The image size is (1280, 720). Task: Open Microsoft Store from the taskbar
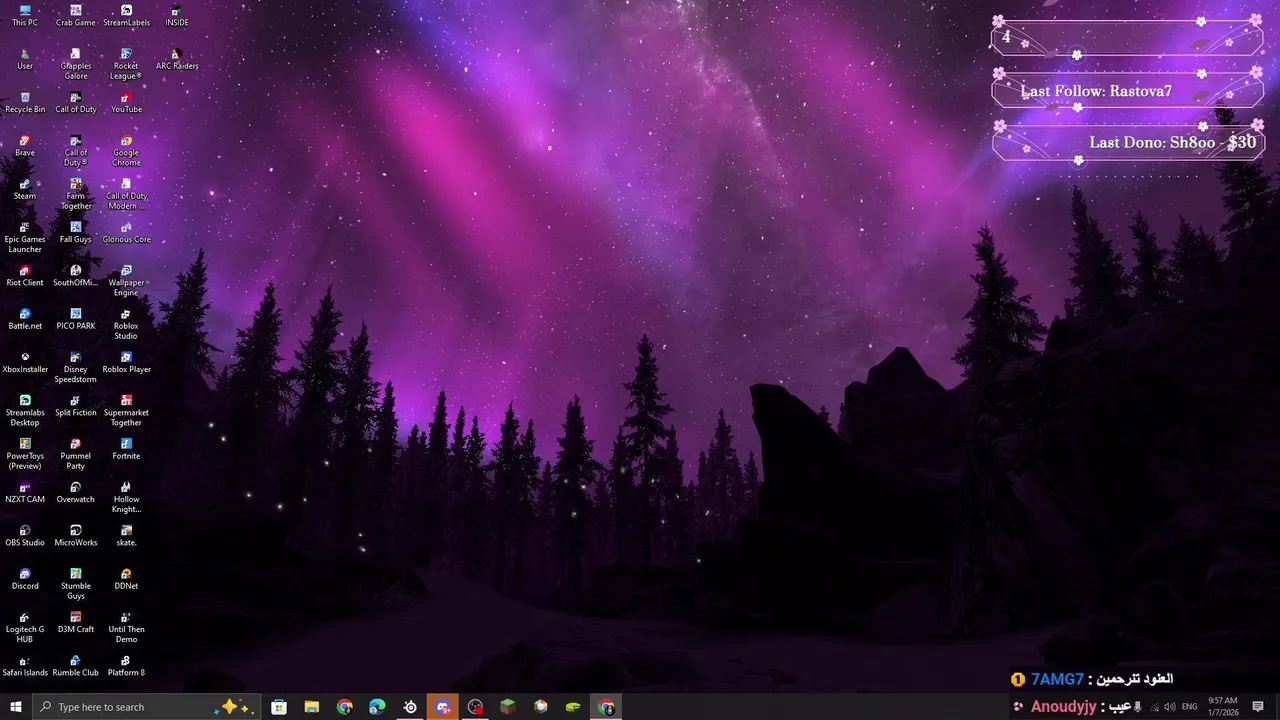coord(279,707)
